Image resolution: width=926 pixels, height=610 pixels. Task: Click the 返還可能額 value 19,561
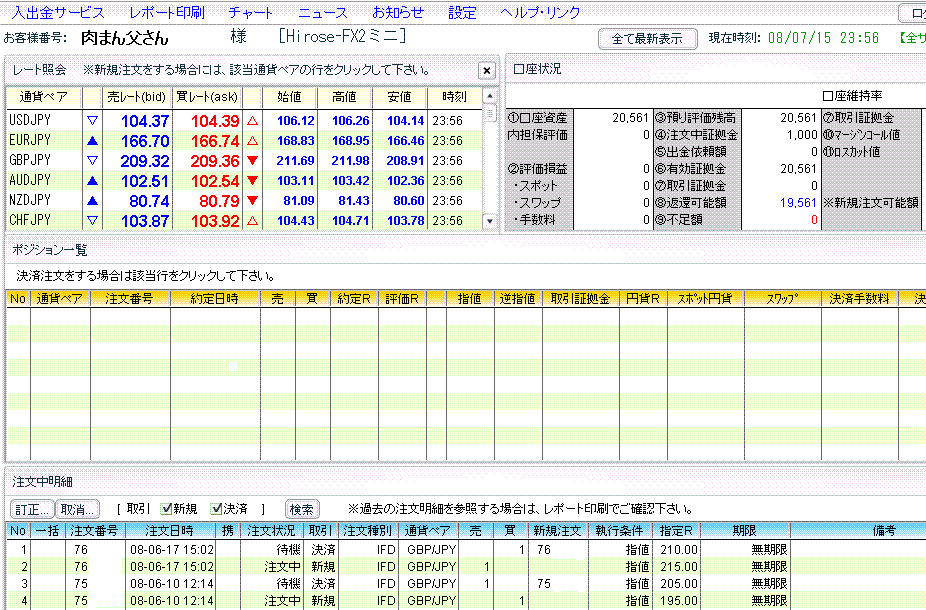tap(798, 203)
